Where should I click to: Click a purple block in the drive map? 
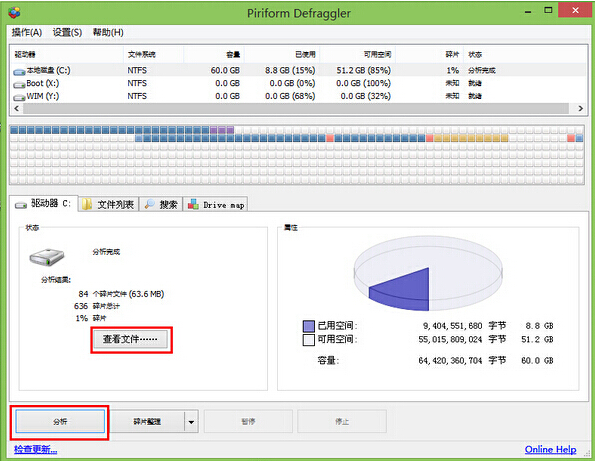(x=222, y=130)
